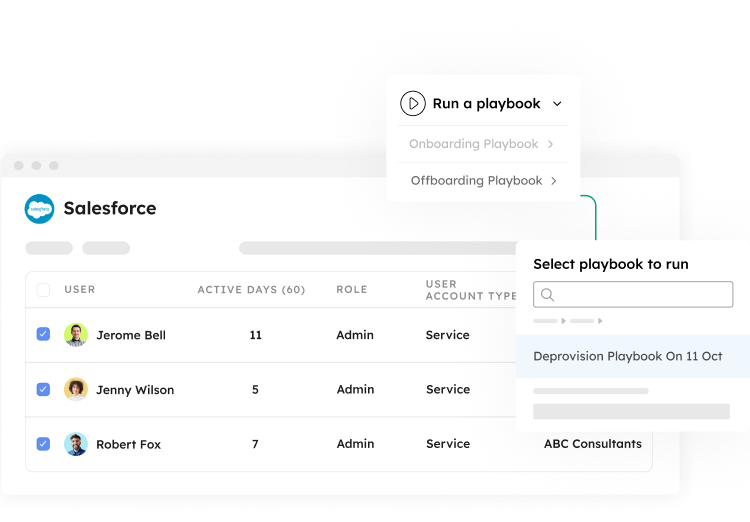Click the Jerome Bell user name
Viewport: 750px width, 522px height.
point(131,335)
